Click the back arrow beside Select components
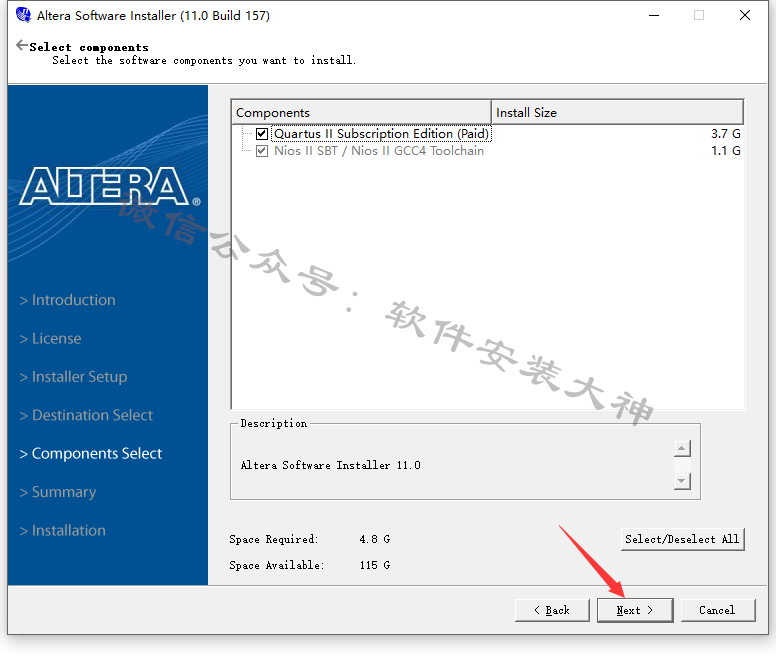The height and width of the screenshot is (666, 776). 22,46
